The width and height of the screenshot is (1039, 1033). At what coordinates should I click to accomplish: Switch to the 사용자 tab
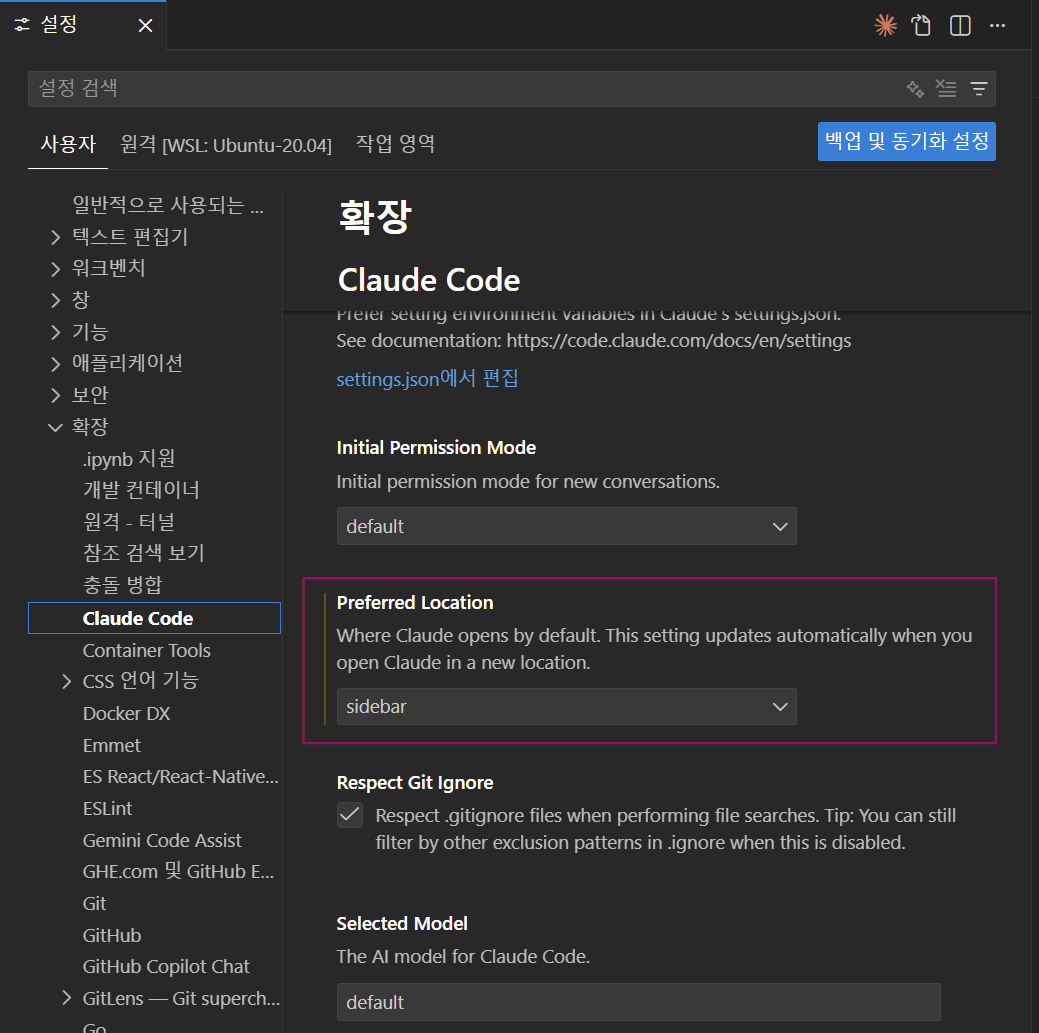[x=68, y=144]
